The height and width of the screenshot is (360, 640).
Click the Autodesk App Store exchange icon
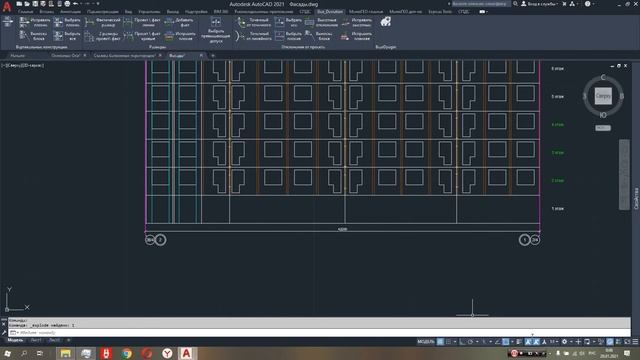click(x=564, y=4)
